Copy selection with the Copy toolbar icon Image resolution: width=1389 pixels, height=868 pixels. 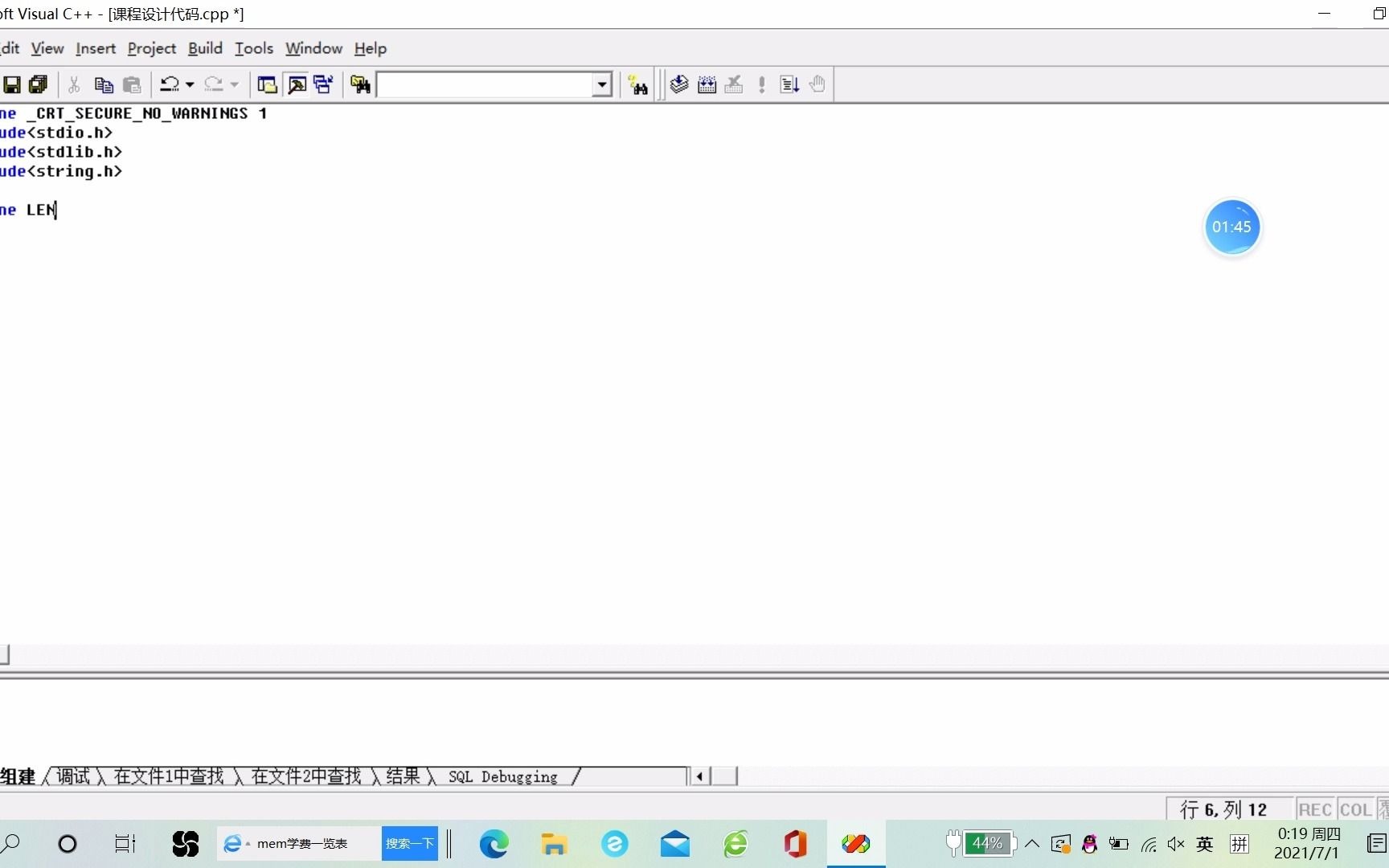(103, 84)
